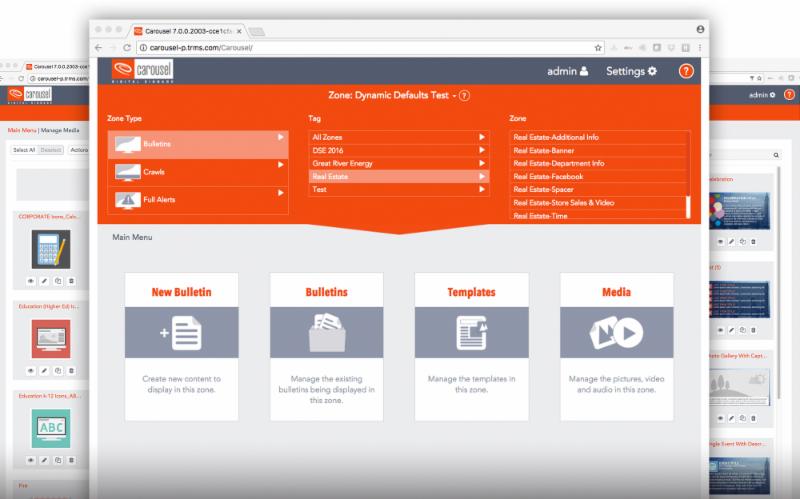Open the calculator thumbnail in left window
This screenshot has width=800, height=499.
click(x=51, y=249)
